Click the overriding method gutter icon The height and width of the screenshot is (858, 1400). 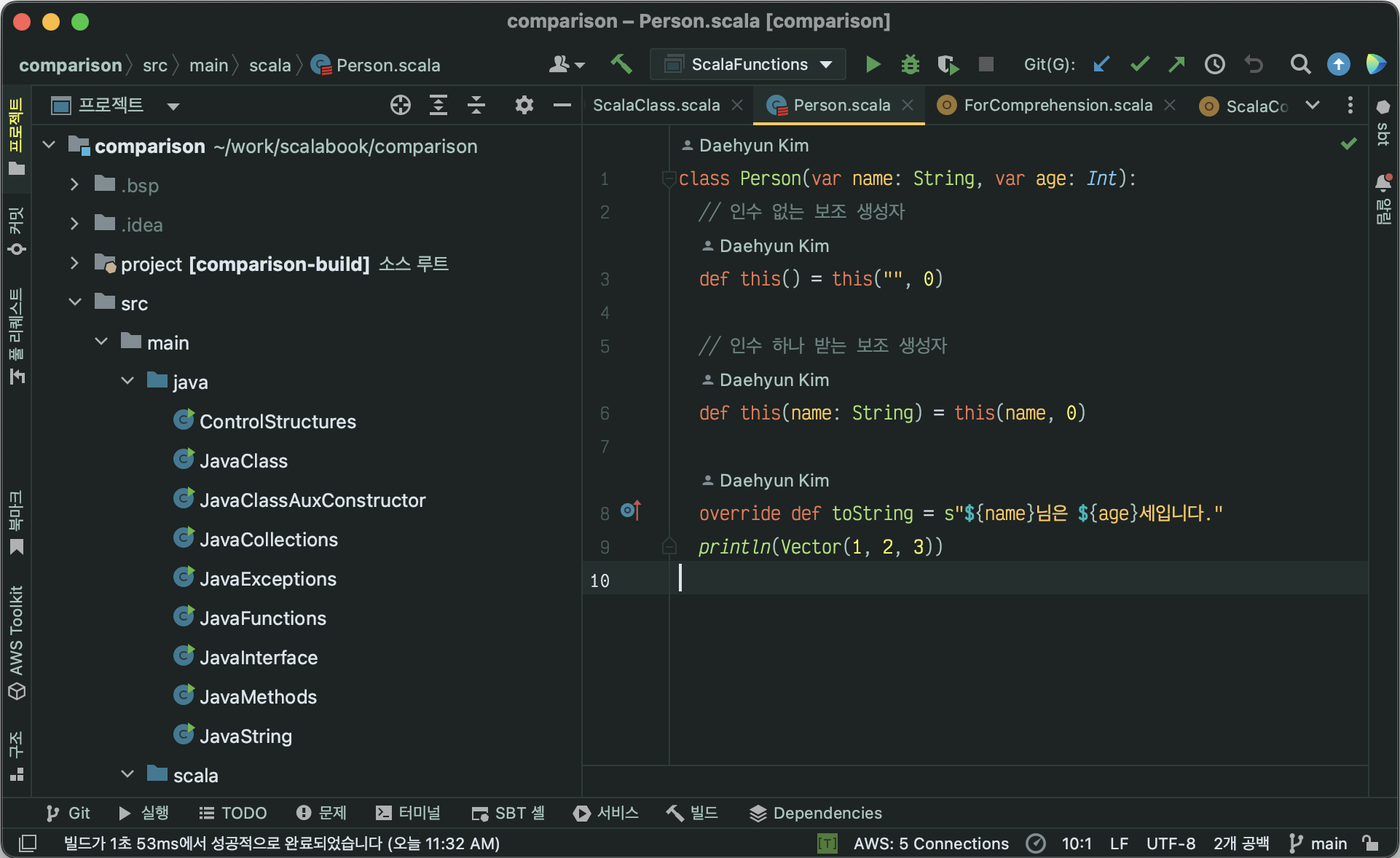click(631, 511)
